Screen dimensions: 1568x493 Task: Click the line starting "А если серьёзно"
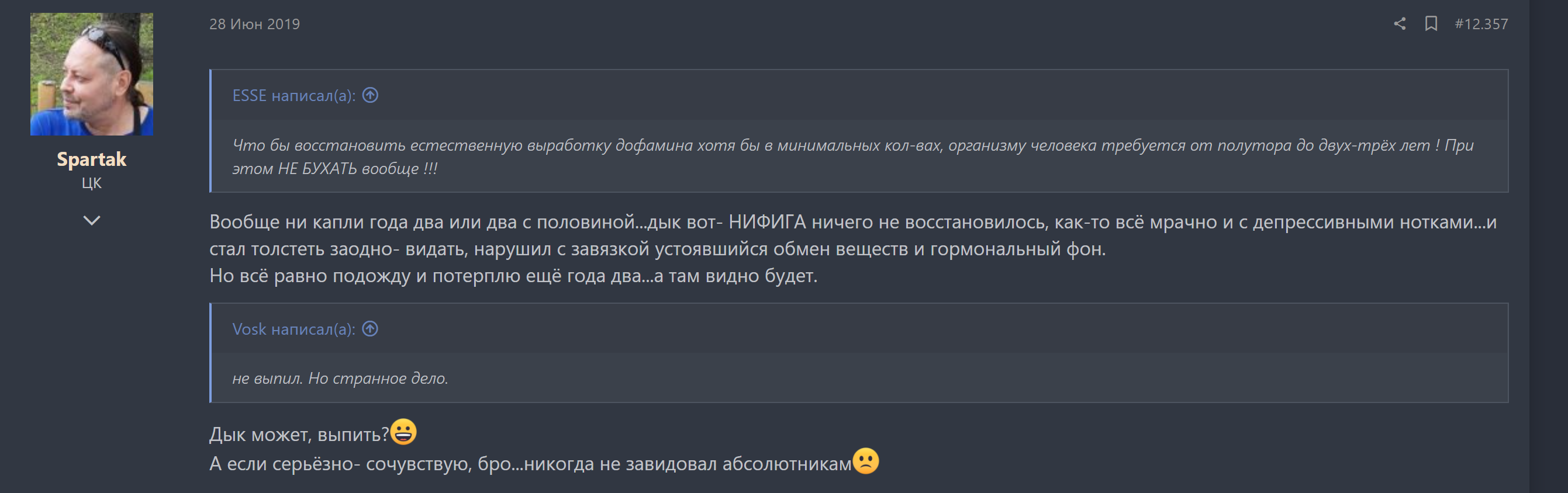pyautogui.click(x=530, y=464)
